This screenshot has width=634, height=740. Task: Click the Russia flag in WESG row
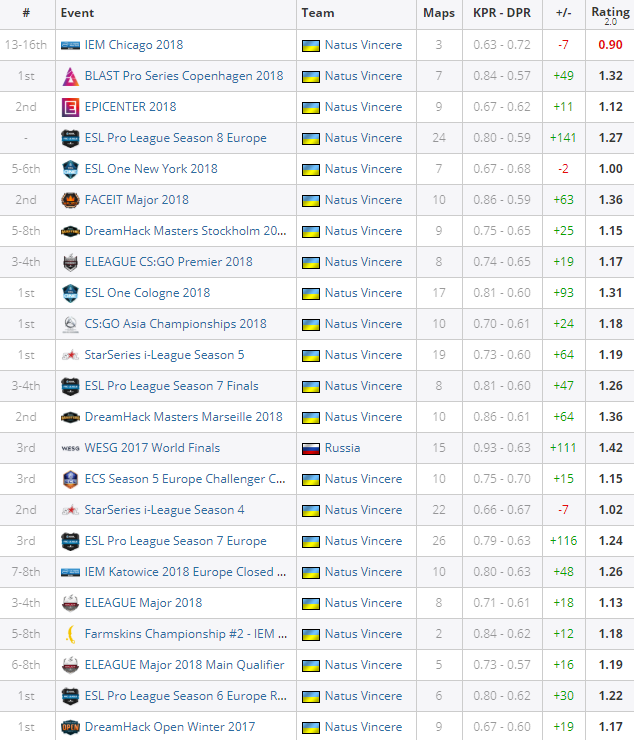(x=311, y=448)
